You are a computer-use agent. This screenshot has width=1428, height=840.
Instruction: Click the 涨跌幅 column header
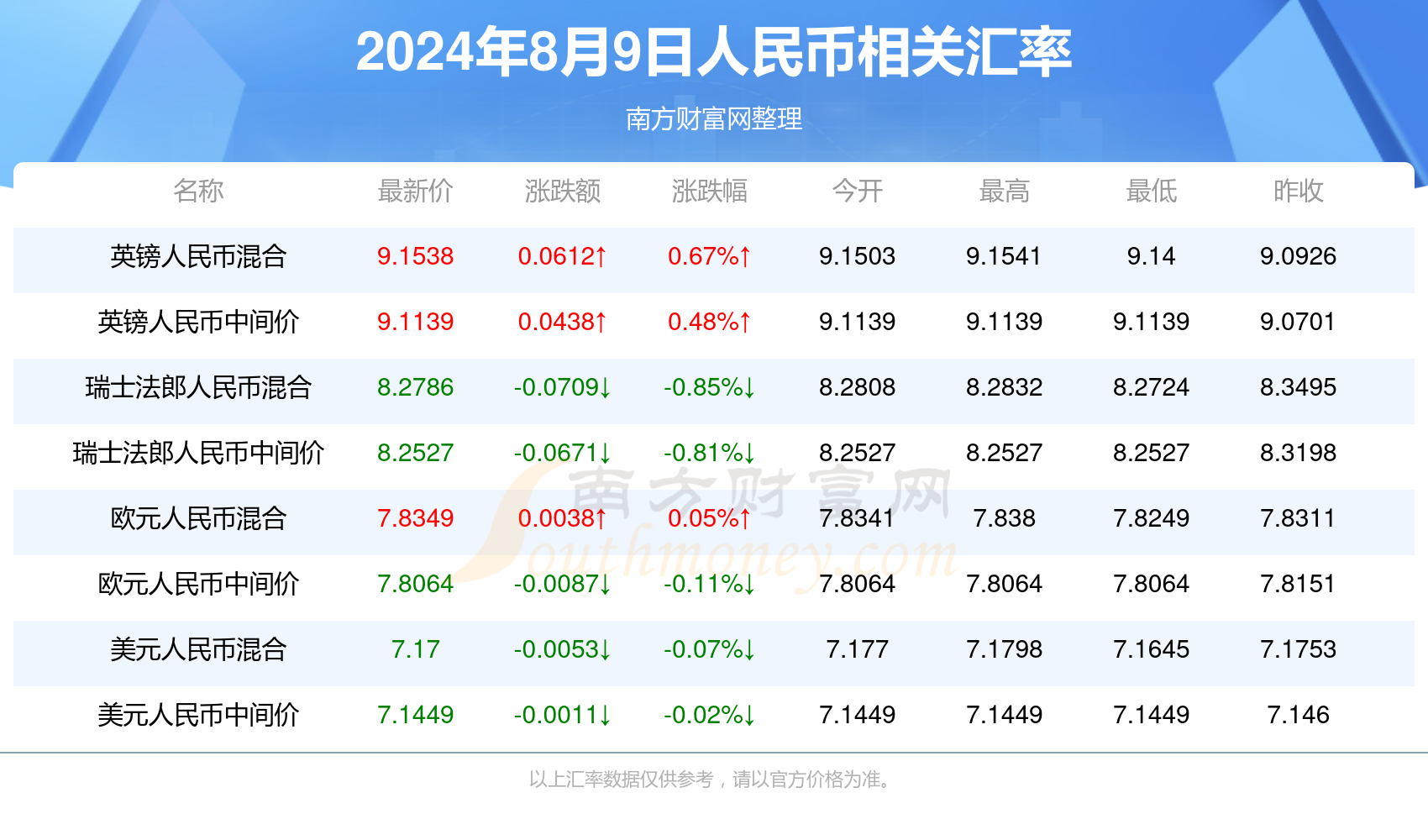click(709, 192)
